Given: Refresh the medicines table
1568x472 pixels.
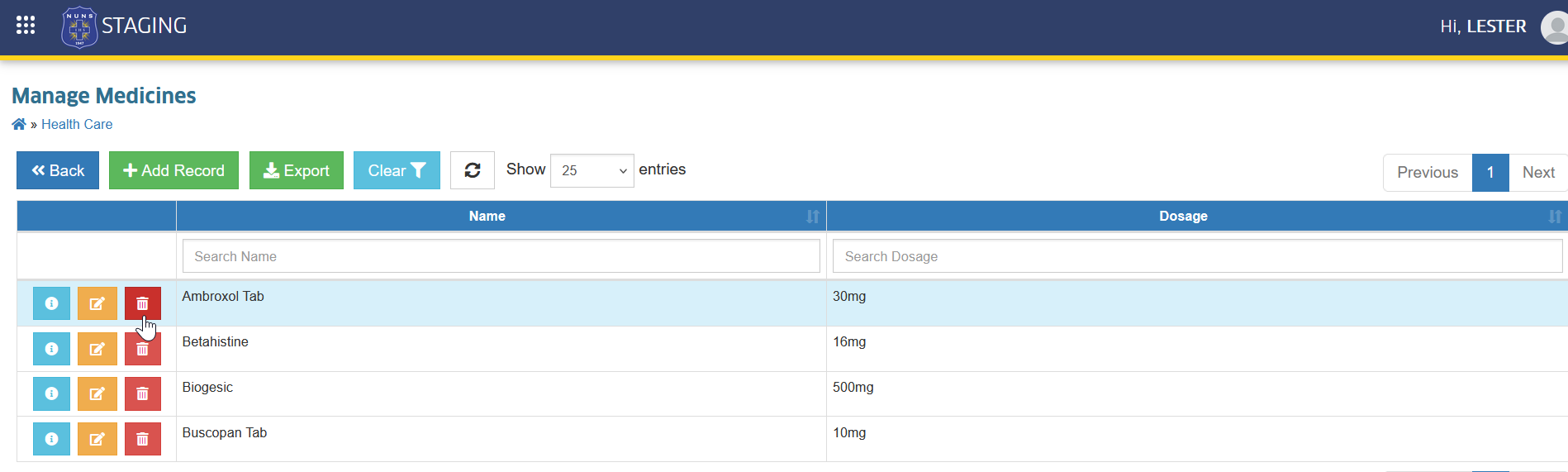Looking at the screenshot, I should (473, 170).
